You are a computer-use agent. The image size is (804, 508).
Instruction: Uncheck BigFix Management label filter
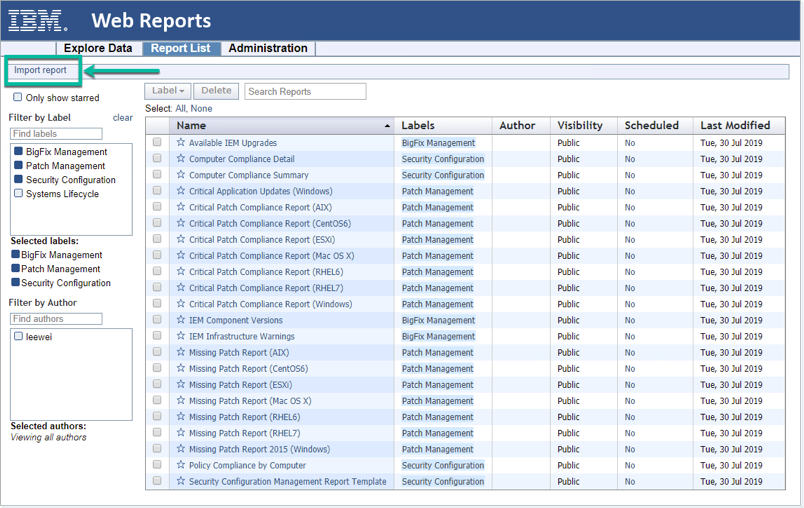point(18,151)
